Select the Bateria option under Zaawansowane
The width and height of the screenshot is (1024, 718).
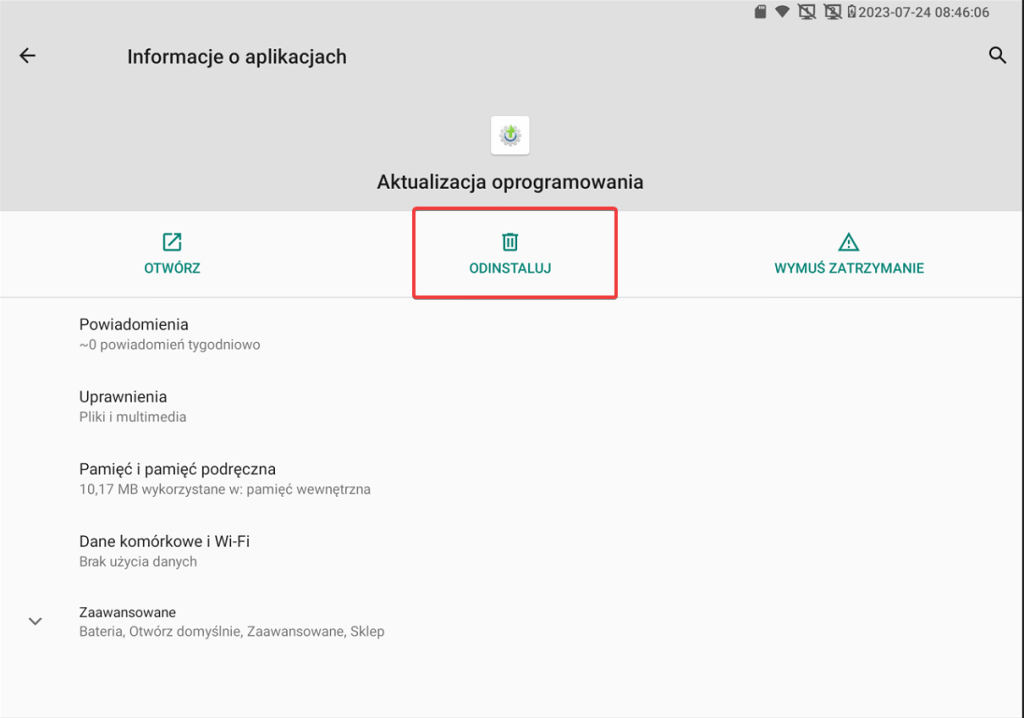click(100, 631)
